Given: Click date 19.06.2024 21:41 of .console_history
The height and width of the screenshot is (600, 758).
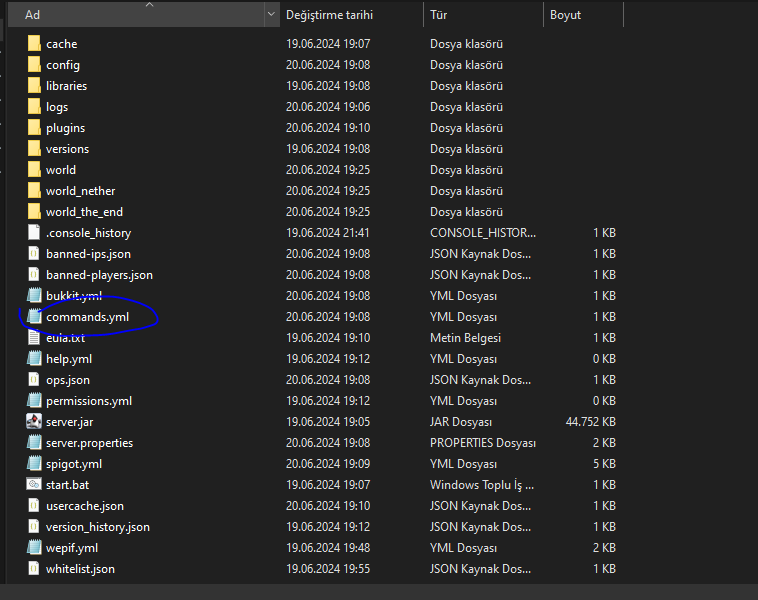Looking at the screenshot, I should tap(328, 233).
